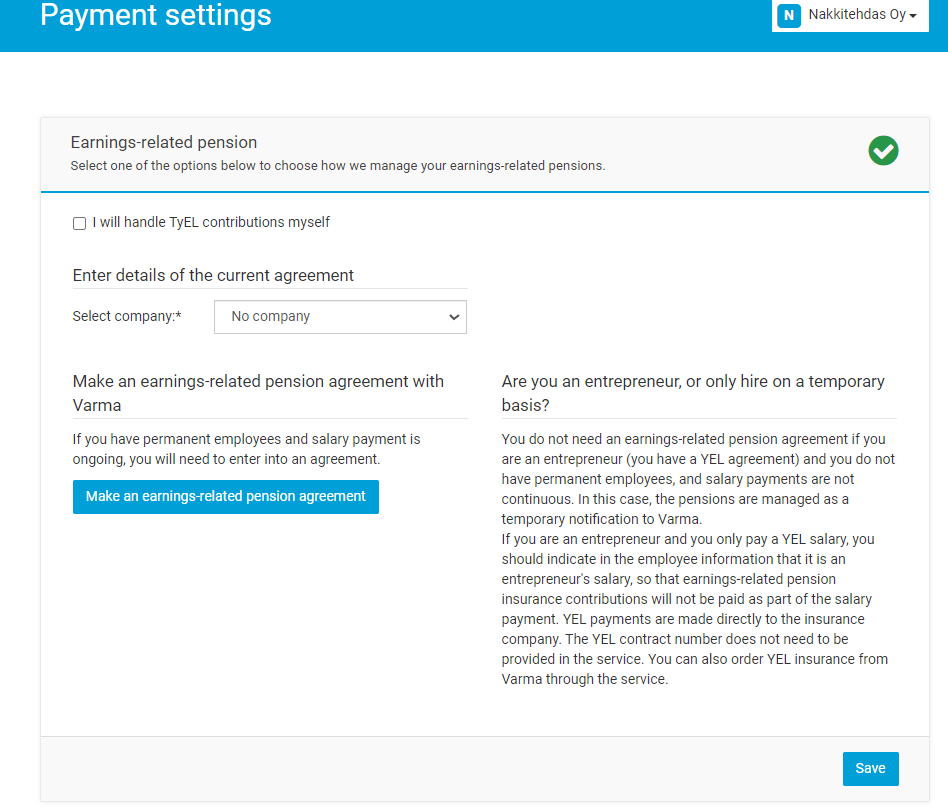The height and width of the screenshot is (807, 948).
Task: Click the 'Select company:*' field label
Action: coord(127,316)
